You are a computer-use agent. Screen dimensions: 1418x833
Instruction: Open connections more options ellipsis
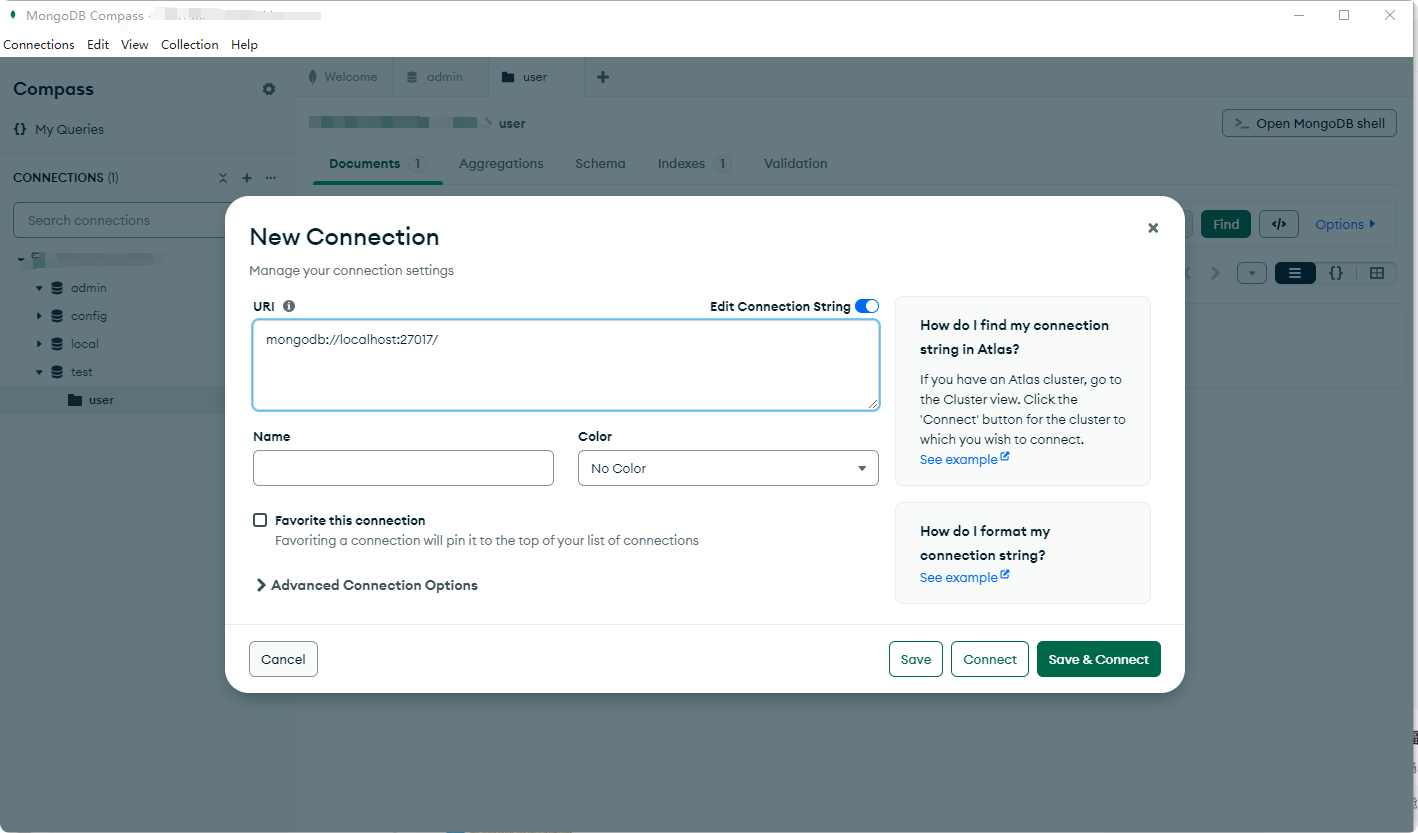[x=271, y=178]
